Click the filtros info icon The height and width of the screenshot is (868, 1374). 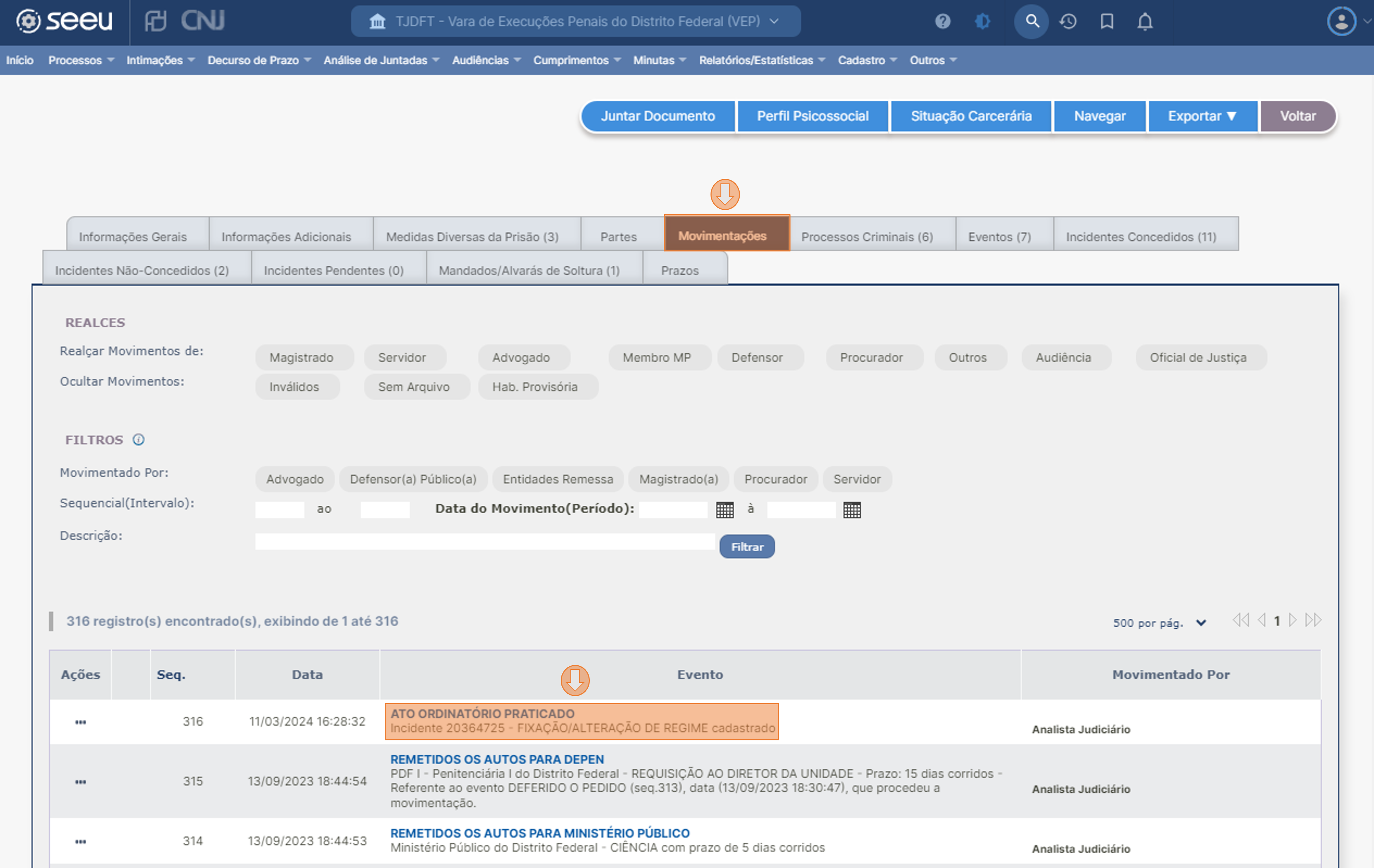click(x=139, y=440)
